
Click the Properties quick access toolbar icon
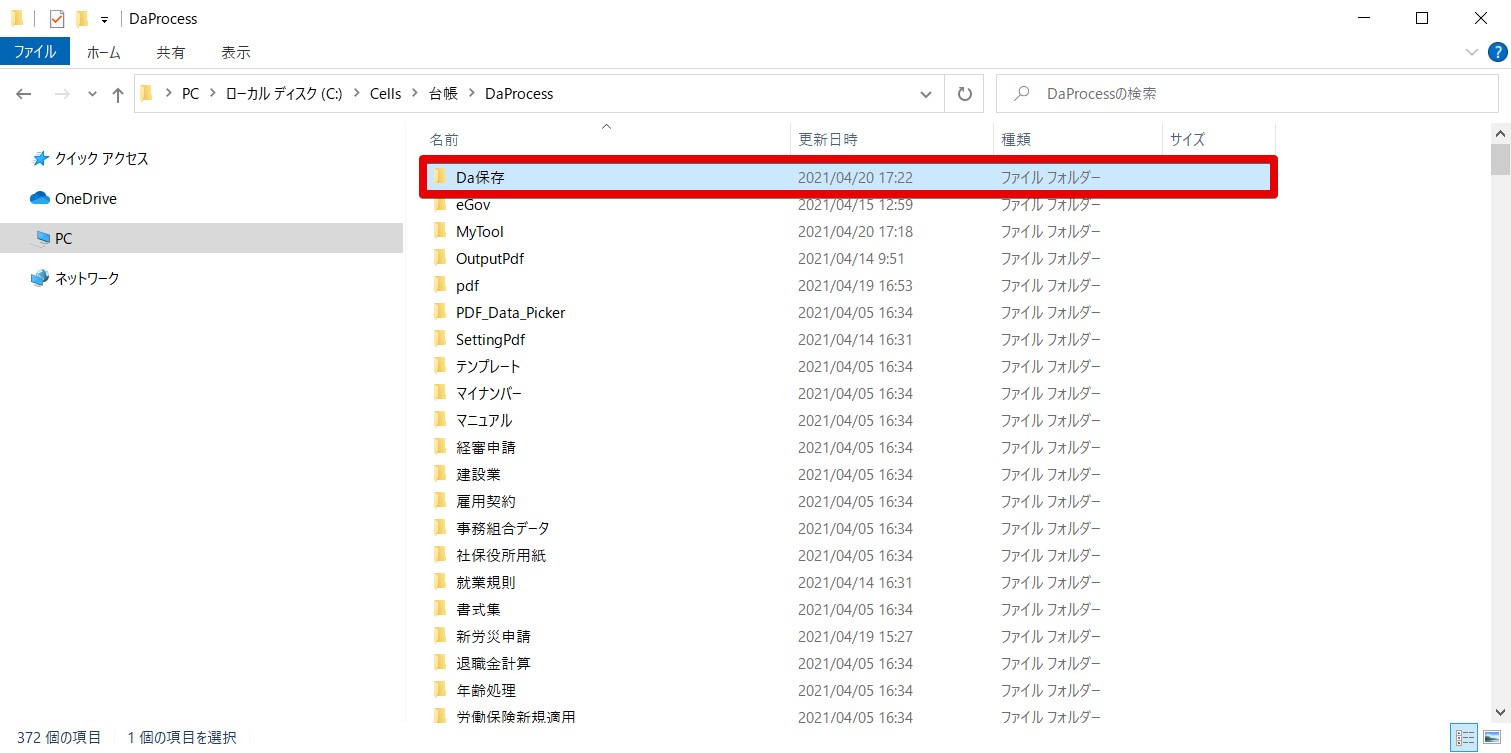tap(57, 18)
